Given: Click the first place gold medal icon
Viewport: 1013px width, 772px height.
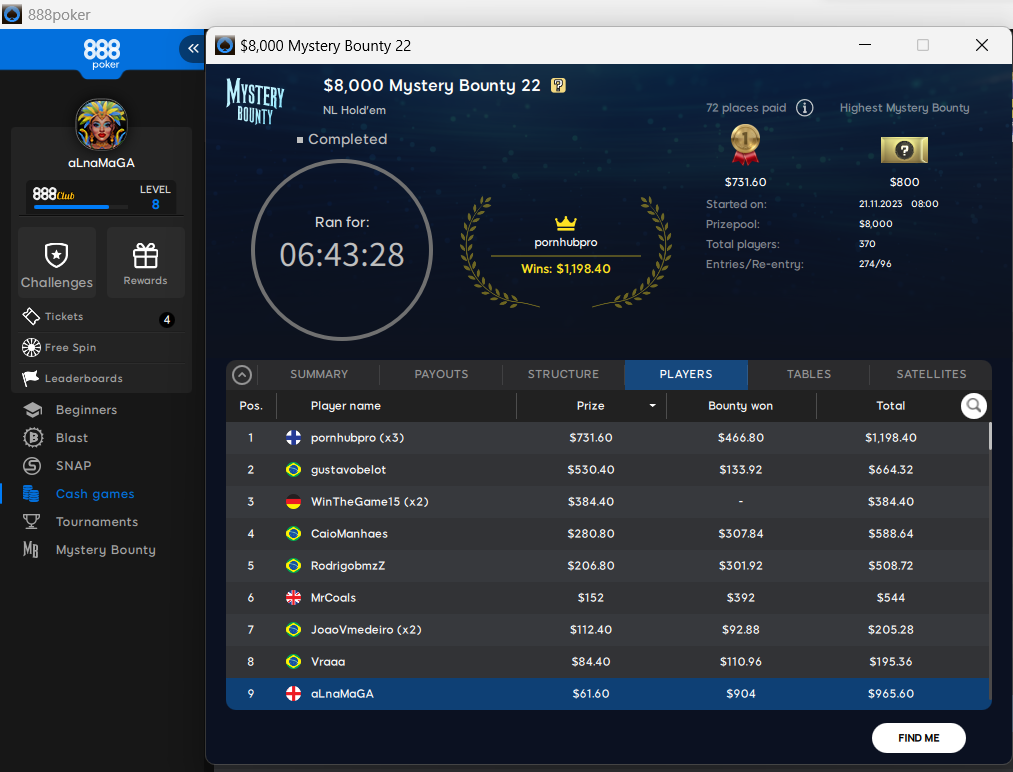Looking at the screenshot, I should tap(745, 145).
